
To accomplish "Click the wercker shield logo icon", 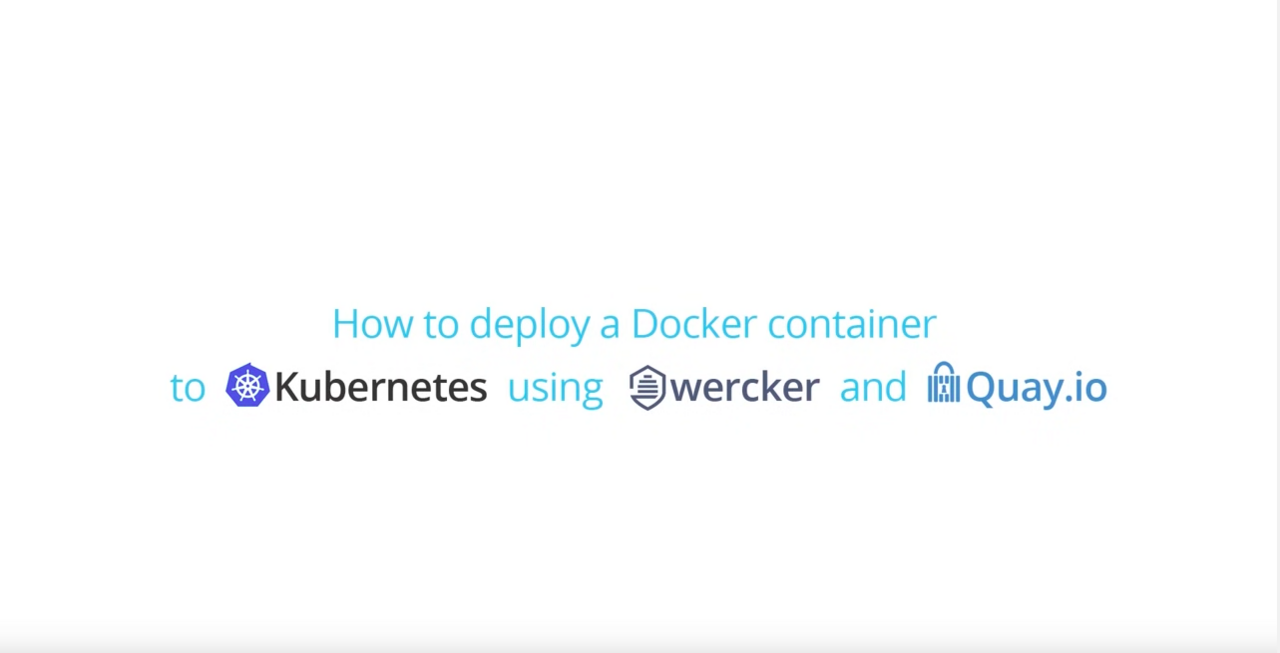I will point(647,388).
